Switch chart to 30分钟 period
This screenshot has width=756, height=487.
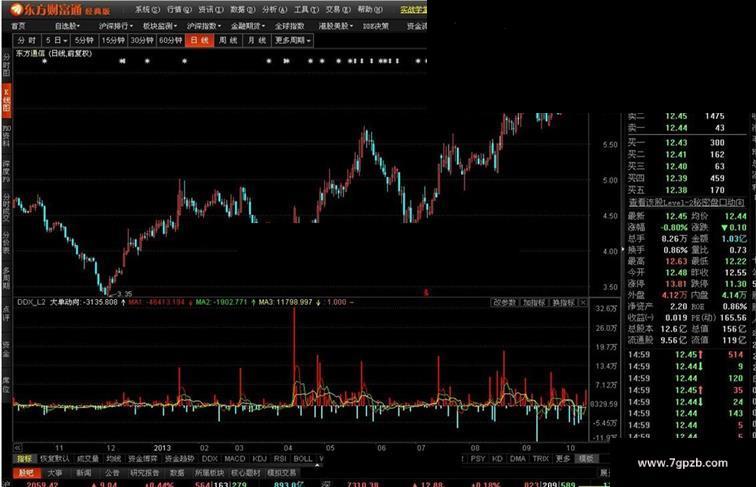[142, 41]
